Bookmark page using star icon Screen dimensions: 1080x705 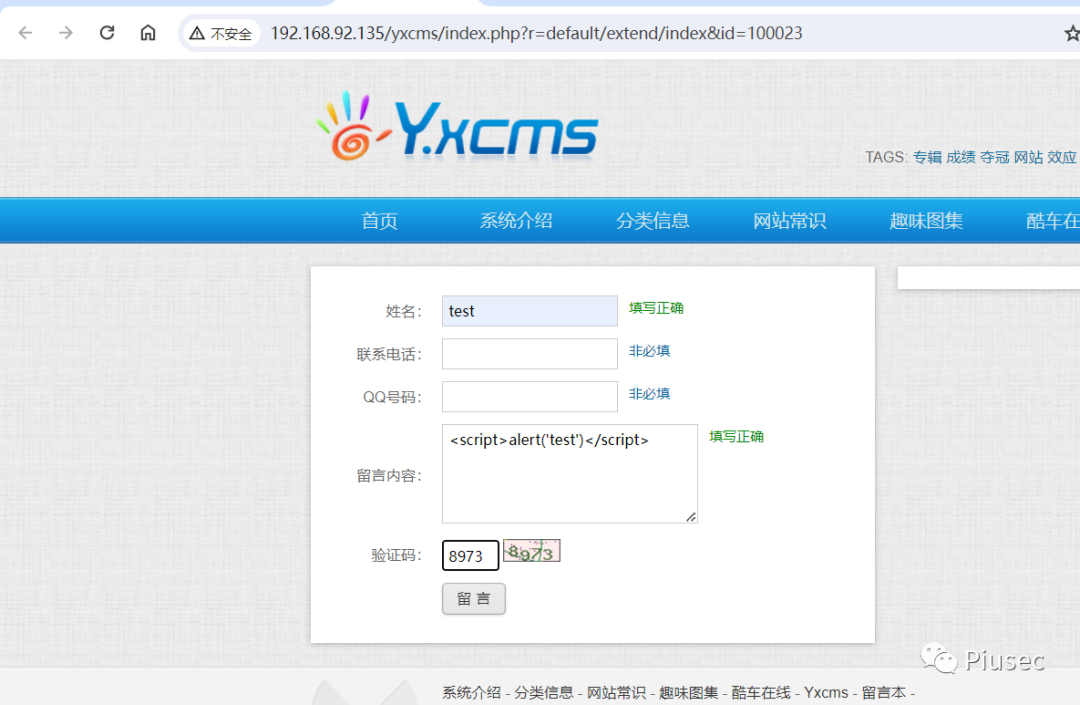pos(1072,33)
